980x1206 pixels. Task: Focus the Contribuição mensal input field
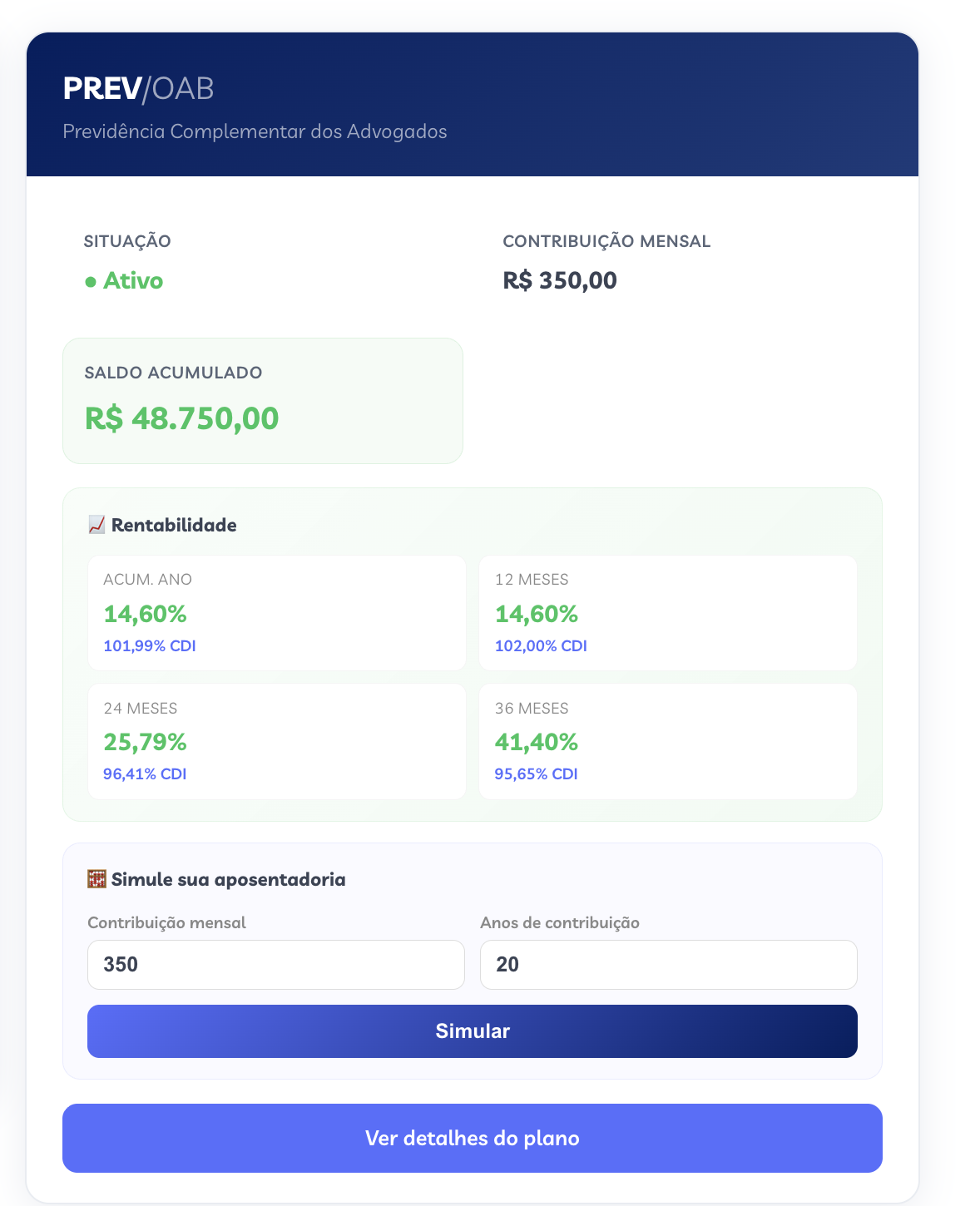275,965
